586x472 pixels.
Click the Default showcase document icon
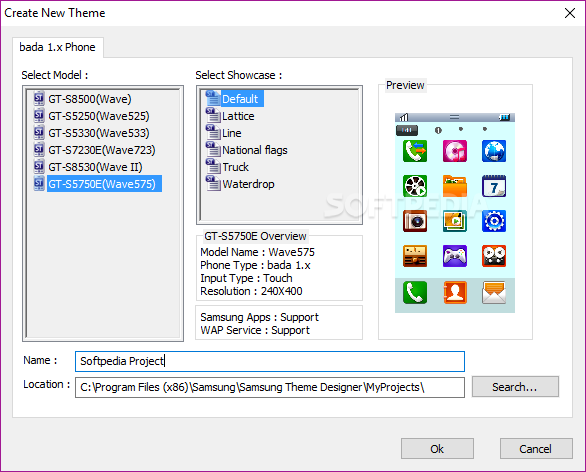(213, 98)
